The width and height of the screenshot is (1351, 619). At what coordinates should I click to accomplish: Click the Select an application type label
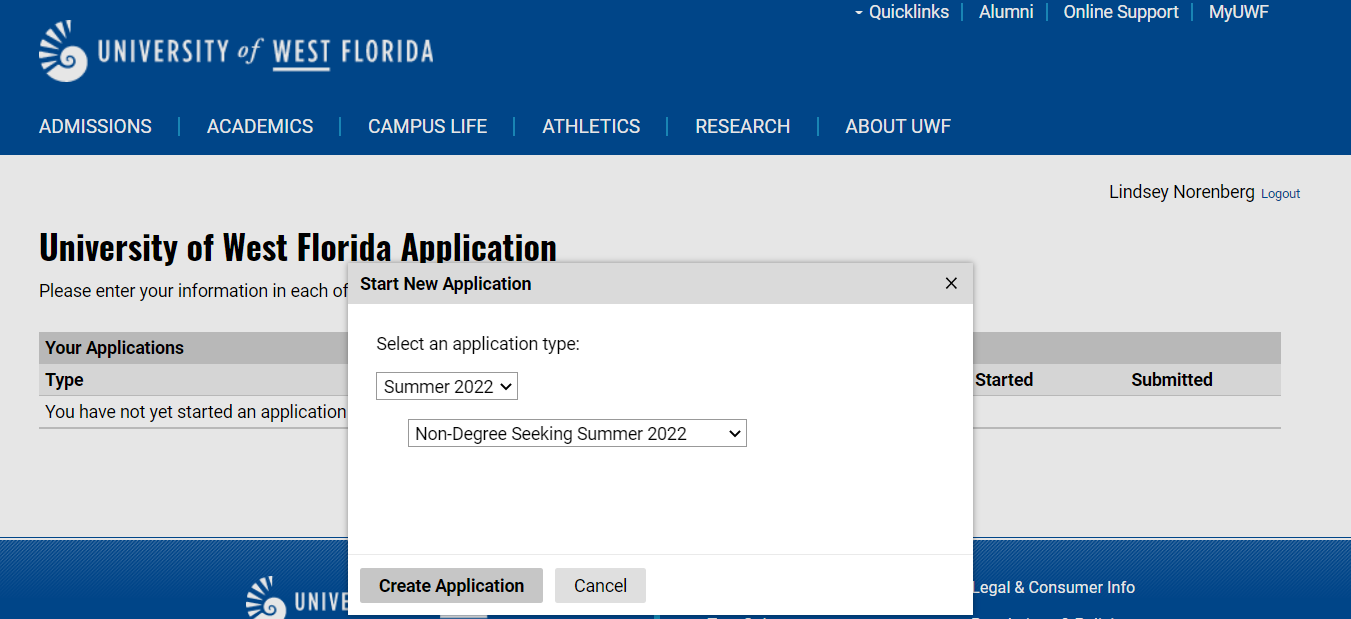pyautogui.click(x=478, y=344)
